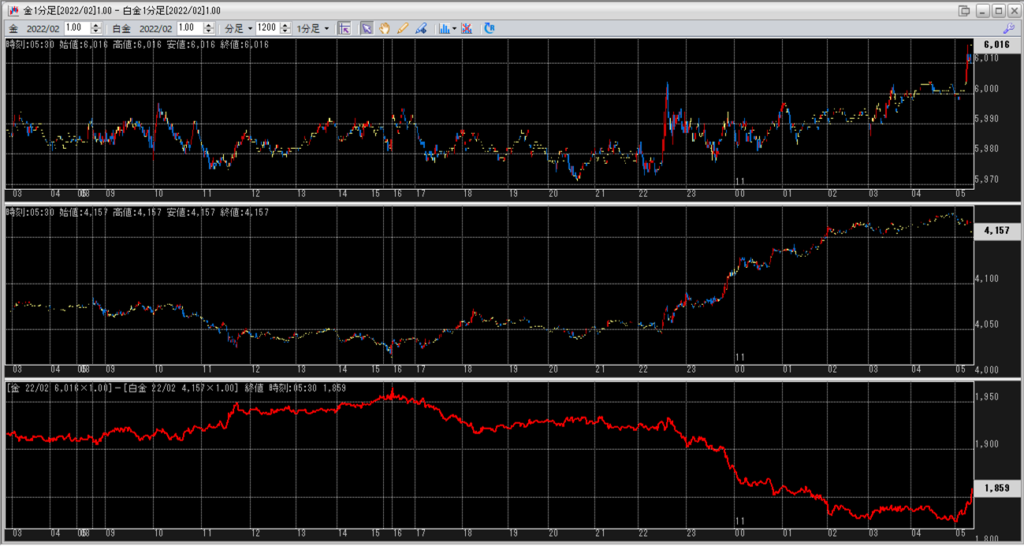Toggle the crosshair cursor display icon
The image size is (1024, 546).
click(x=344, y=28)
